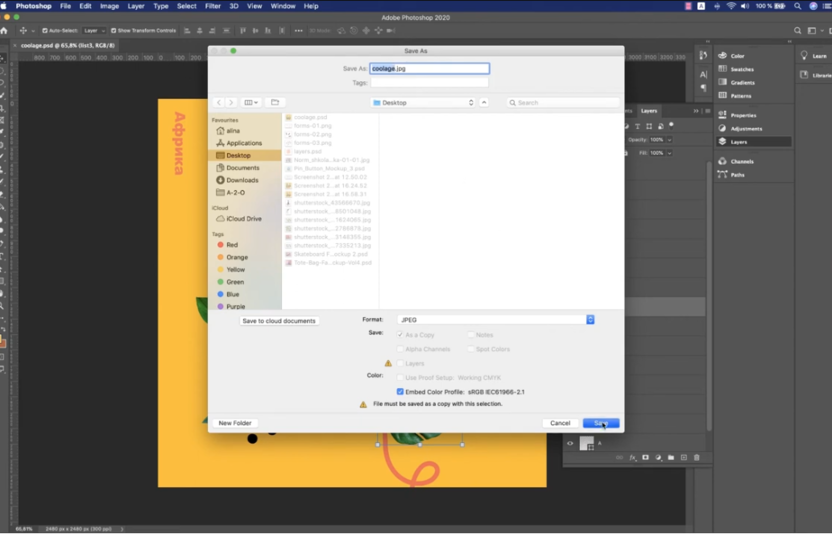Open the Channels panel icon
The width and height of the screenshot is (832, 534).
click(722, 161)
